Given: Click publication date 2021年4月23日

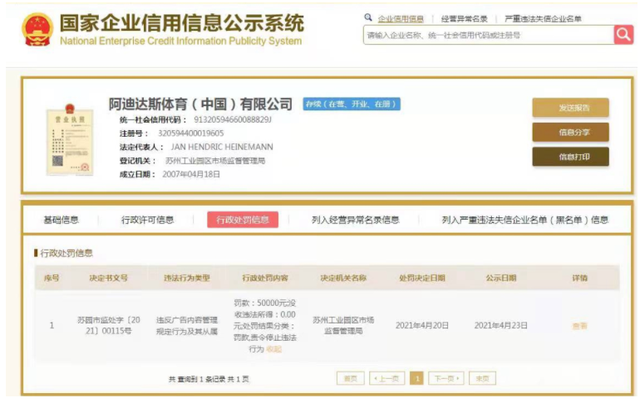Looking at the screenshot, I should tap(501, 325).
